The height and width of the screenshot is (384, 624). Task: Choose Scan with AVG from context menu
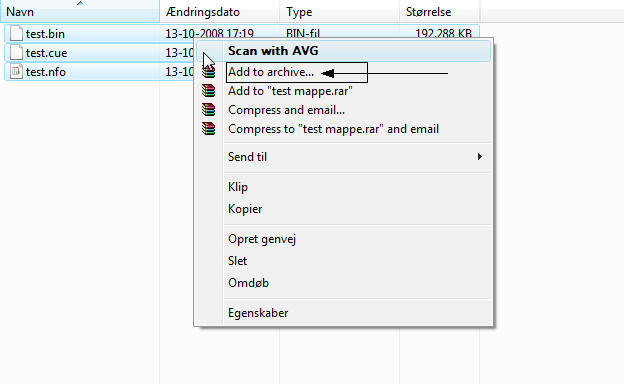coord(344,51)
